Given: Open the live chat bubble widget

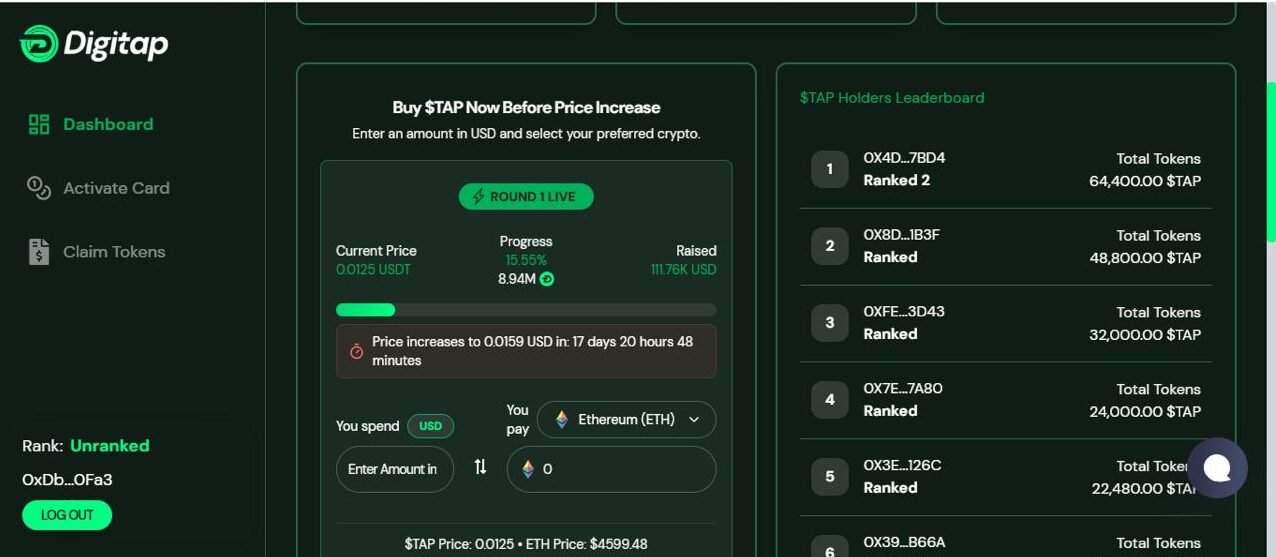Looking at the screenshot, I should (1217, 467).
